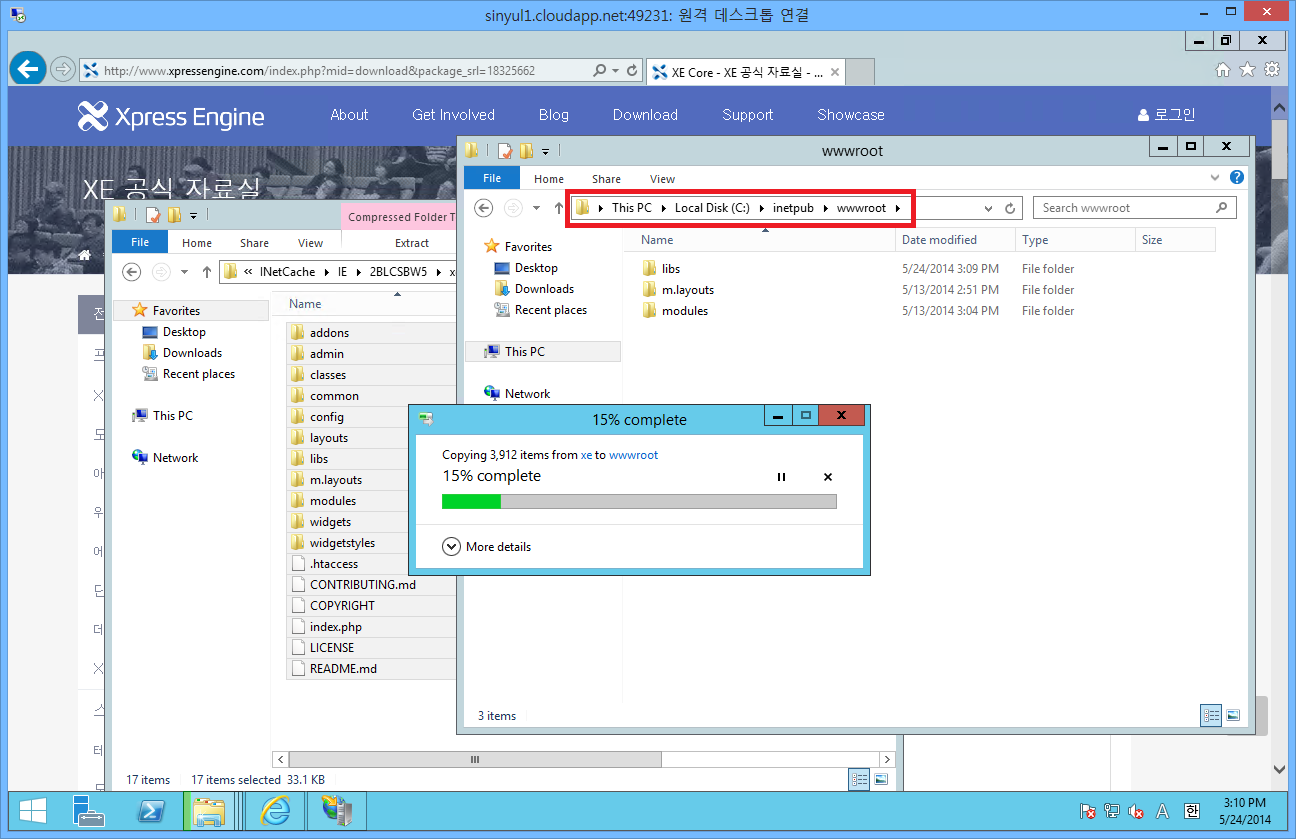
Task: Open the Windows Start button
Action: (33, 812)
